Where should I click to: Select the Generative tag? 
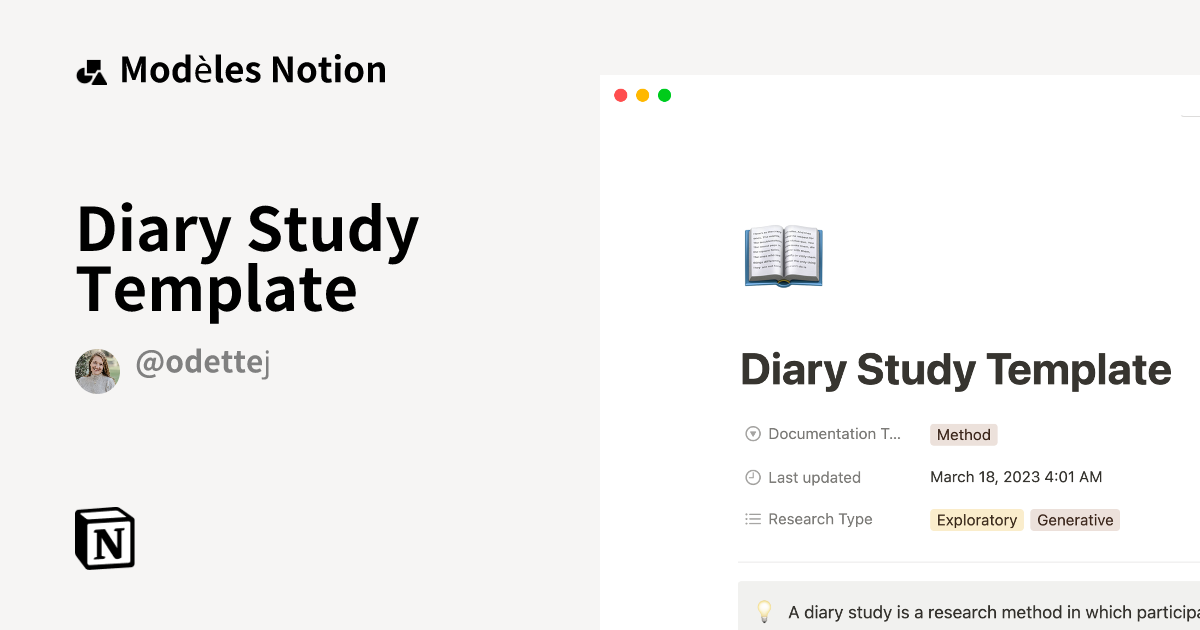click(1075, 520)
